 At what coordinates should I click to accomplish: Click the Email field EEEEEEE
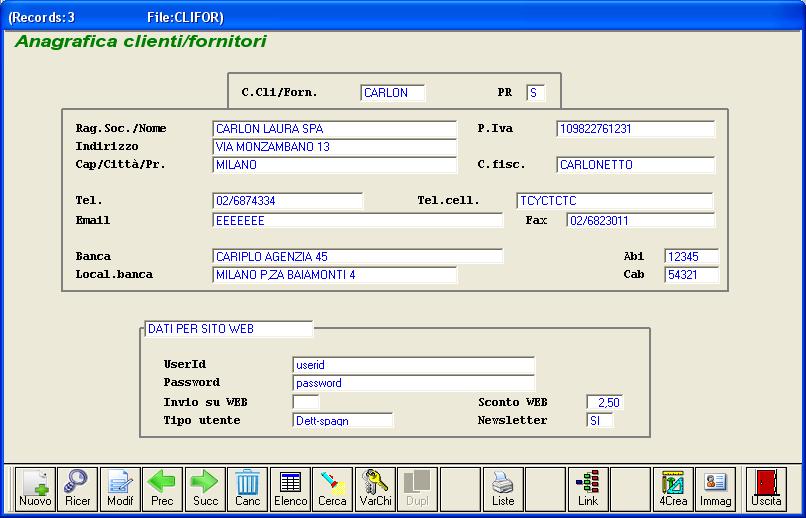(358, 221)
